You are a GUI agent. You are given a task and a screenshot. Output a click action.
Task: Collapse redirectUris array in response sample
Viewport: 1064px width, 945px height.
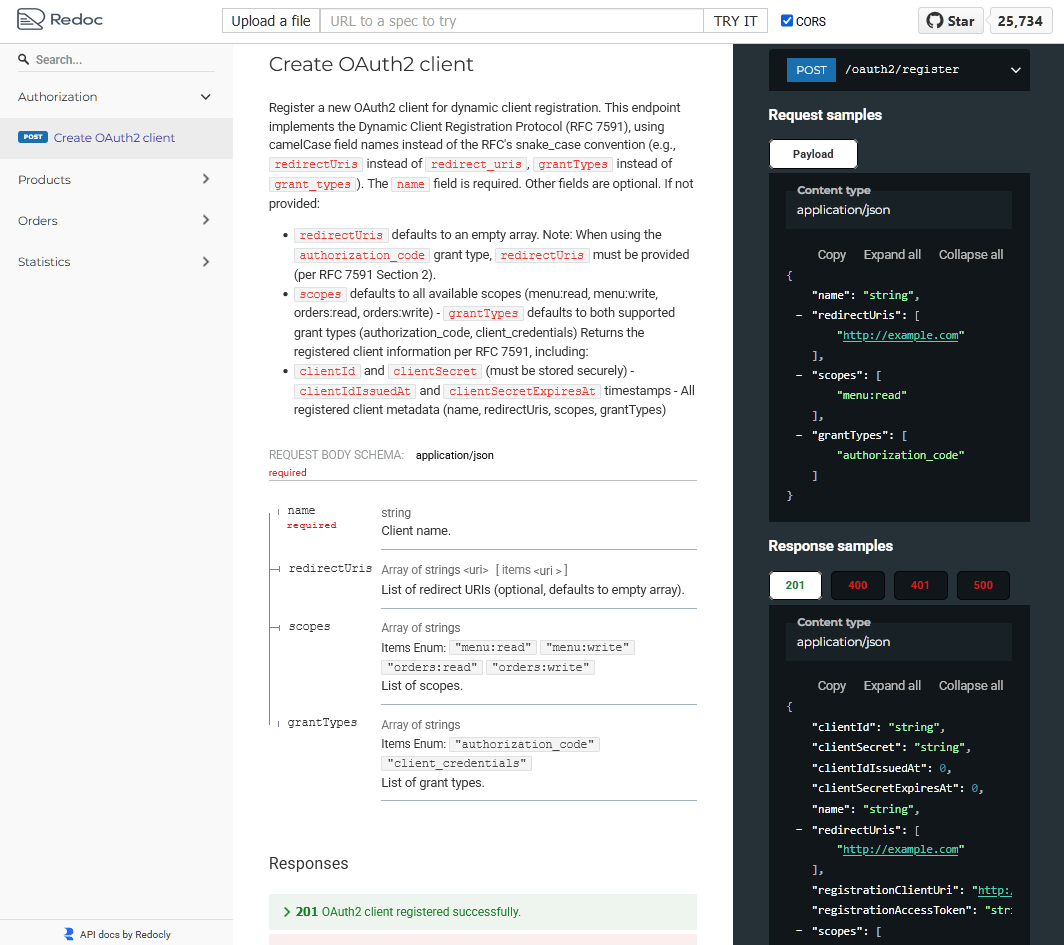(x=799, y=830)
